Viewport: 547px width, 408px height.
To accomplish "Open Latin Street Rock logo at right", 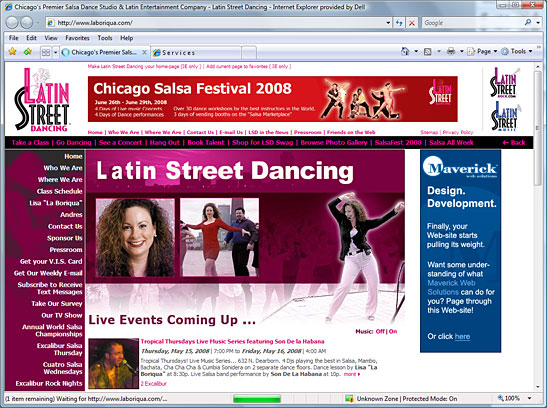I will coord(504,83).
